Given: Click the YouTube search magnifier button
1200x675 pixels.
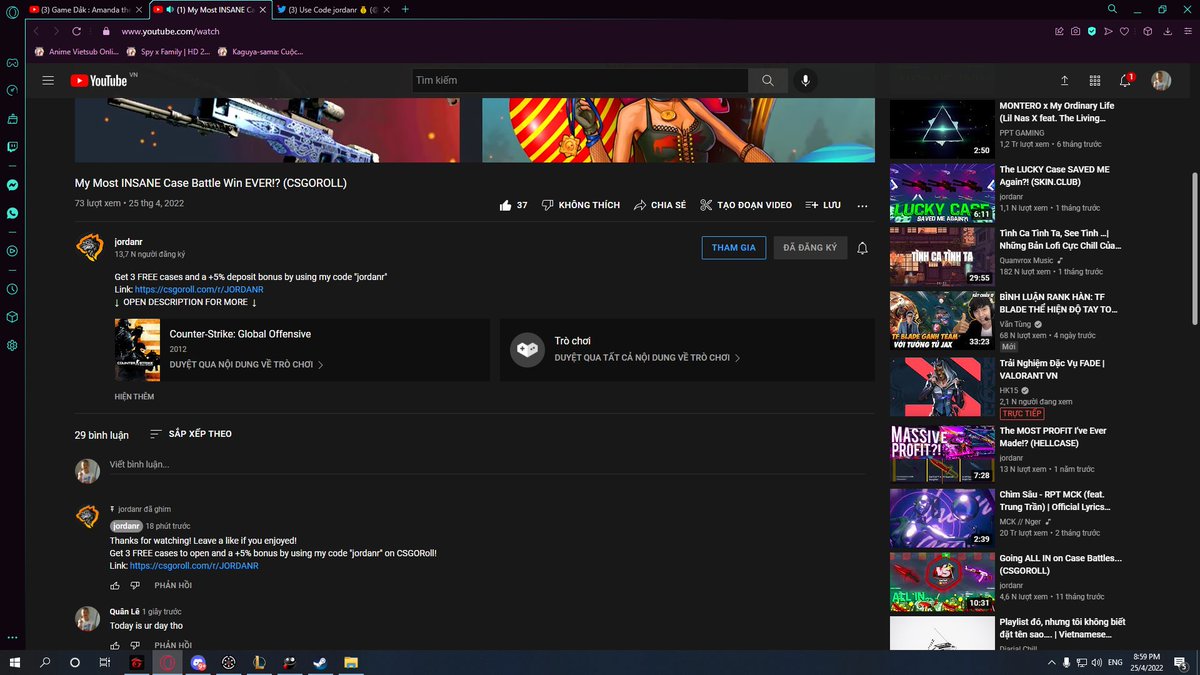Looking at the screenshot, I should pos(767,80).
